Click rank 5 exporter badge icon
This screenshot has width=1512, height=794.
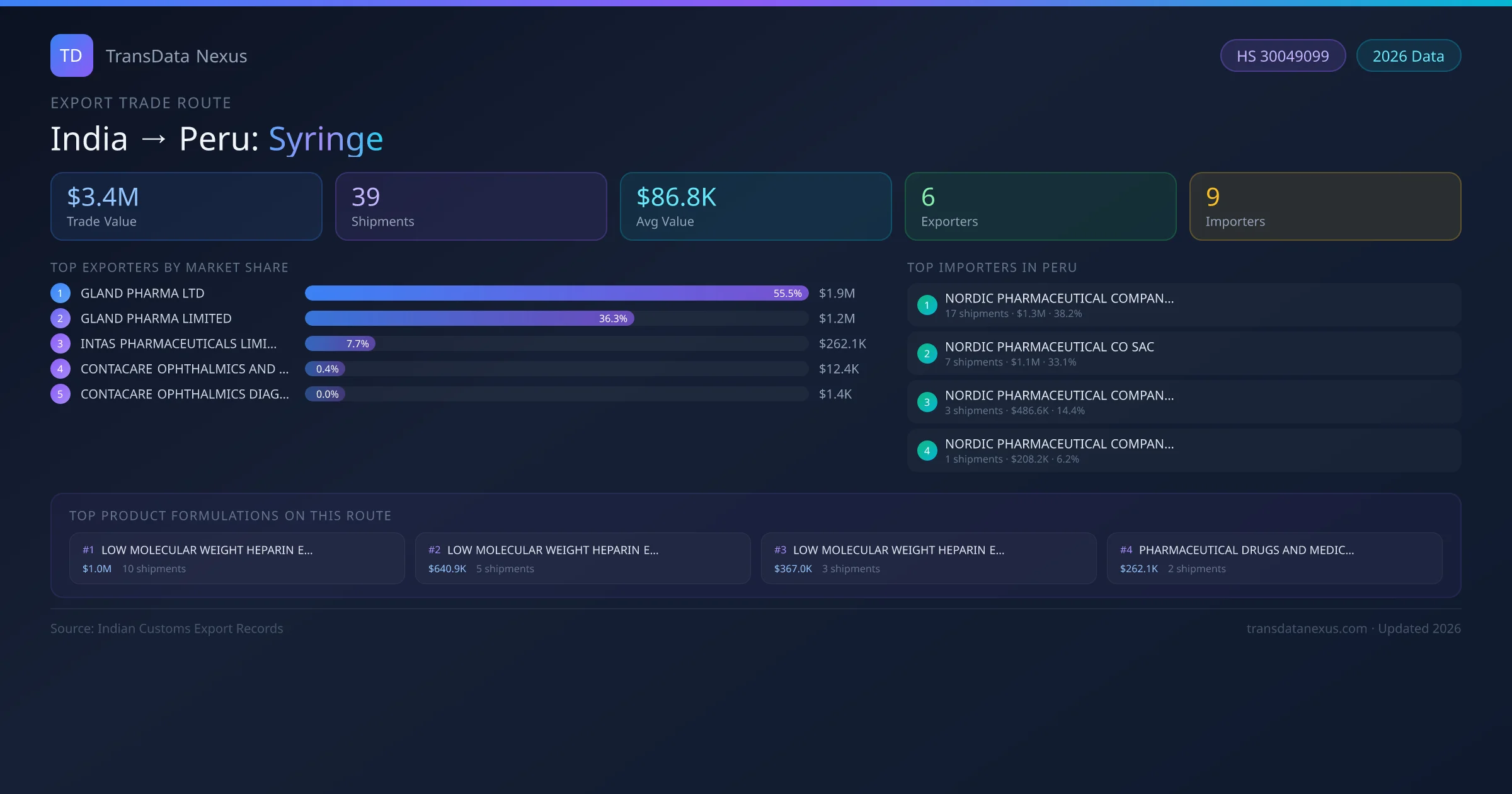click(60, 394)
